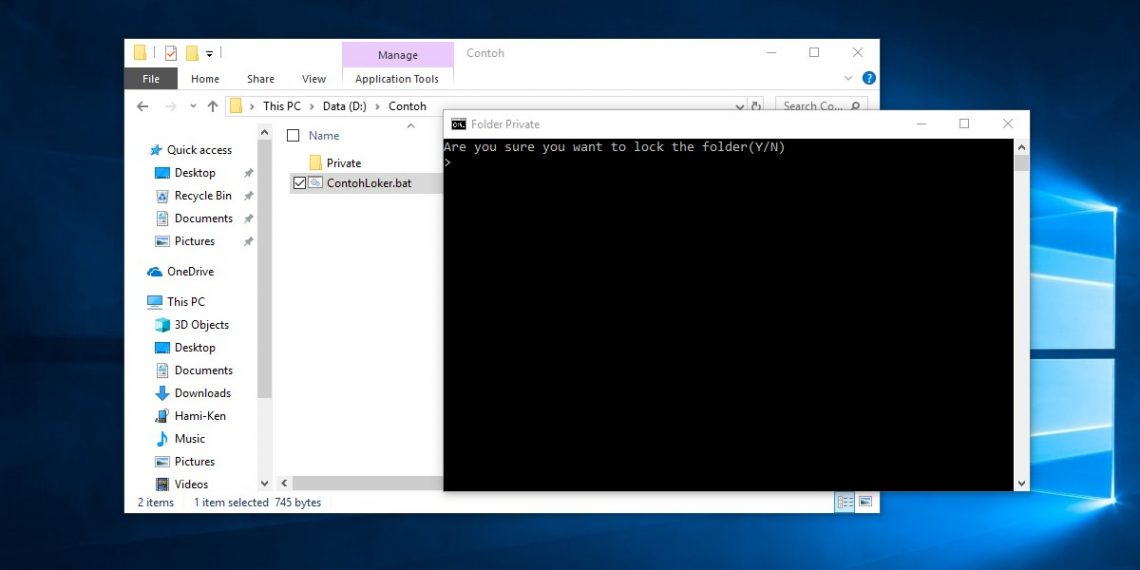Viewport: 1140px width, 570px height.
Task: Click the Properties icon in quick access toolbar
Action: [x=170, y=53]
